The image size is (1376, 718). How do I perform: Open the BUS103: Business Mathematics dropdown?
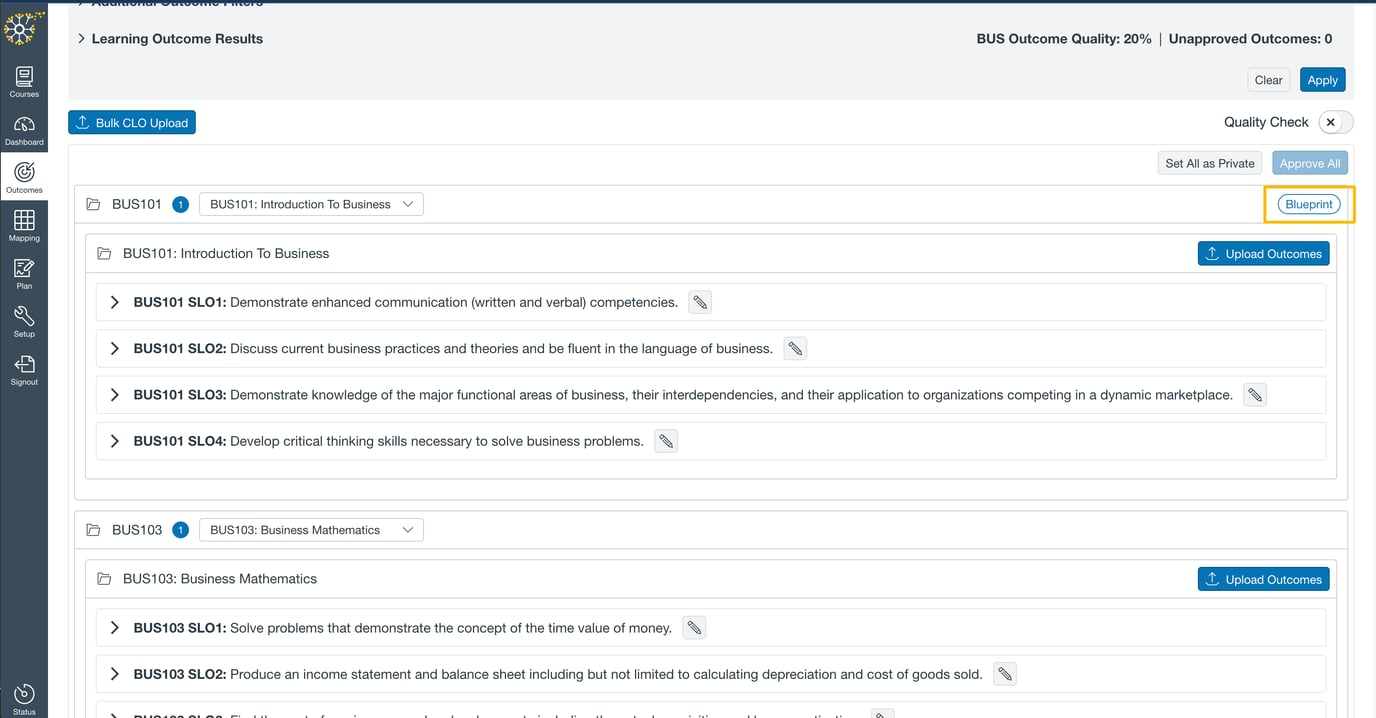310,529
